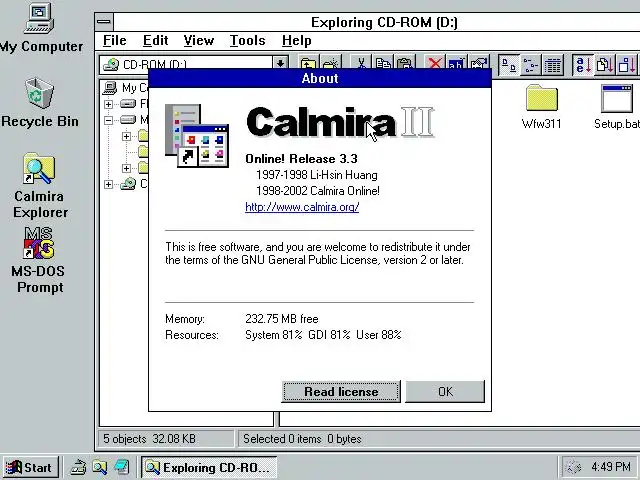Click the magnifier-folder Explorer icon in the quick-launch area
This screenshot has height=480, width=640.
(100, 467)
